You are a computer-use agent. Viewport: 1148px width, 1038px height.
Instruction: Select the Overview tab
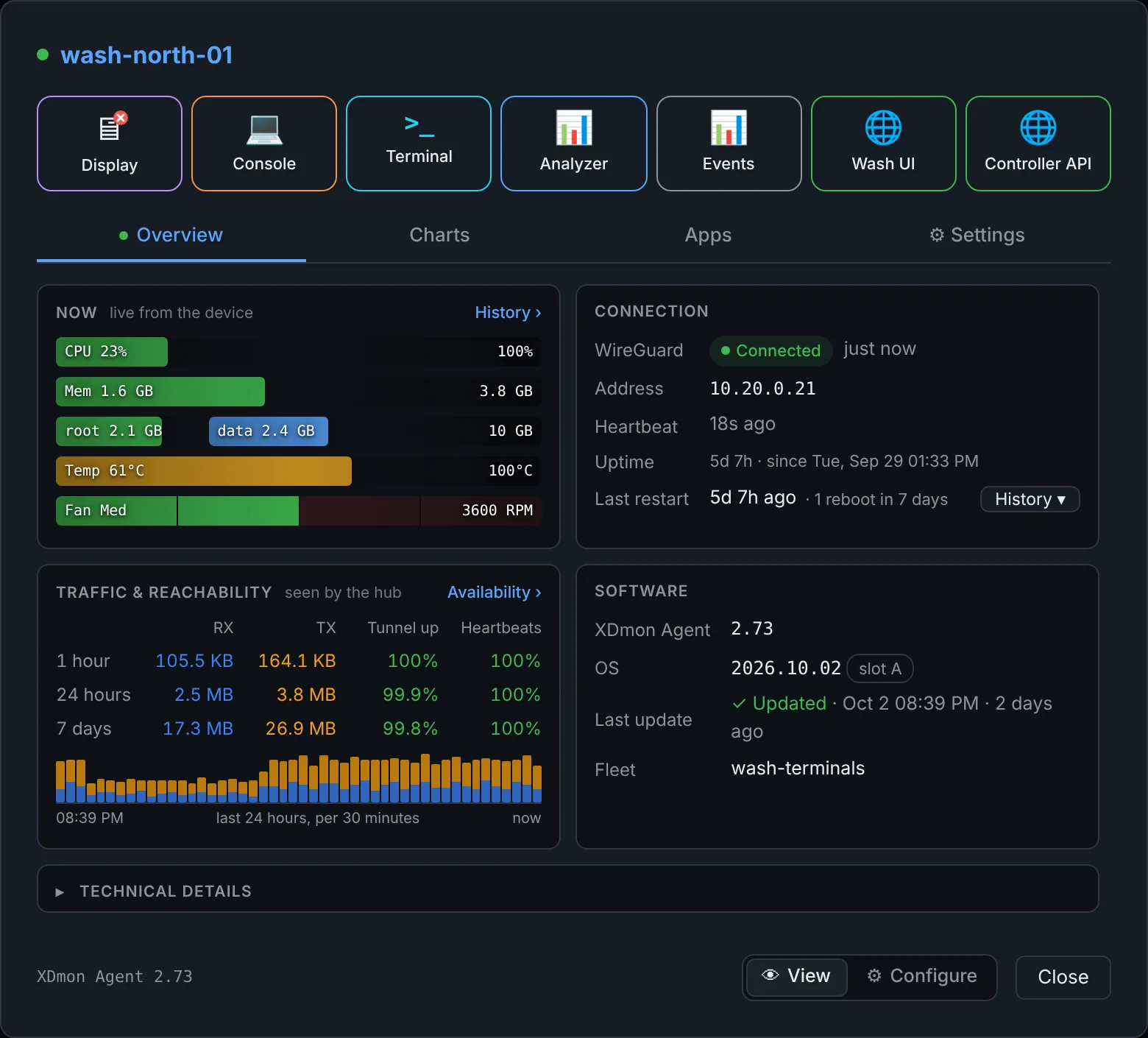click(x=171, y=236)
